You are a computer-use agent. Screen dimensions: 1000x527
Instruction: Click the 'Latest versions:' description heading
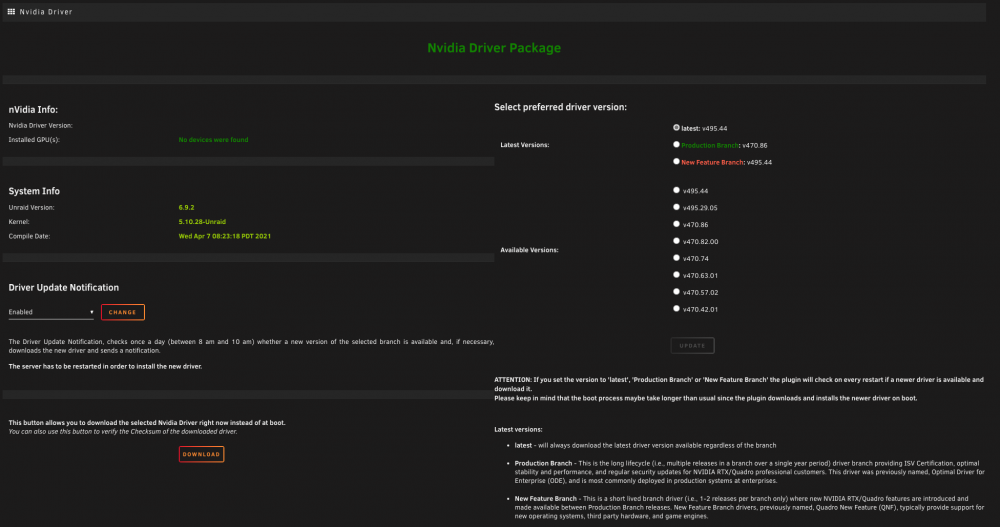pyautogui.click(x=518, y=429)
